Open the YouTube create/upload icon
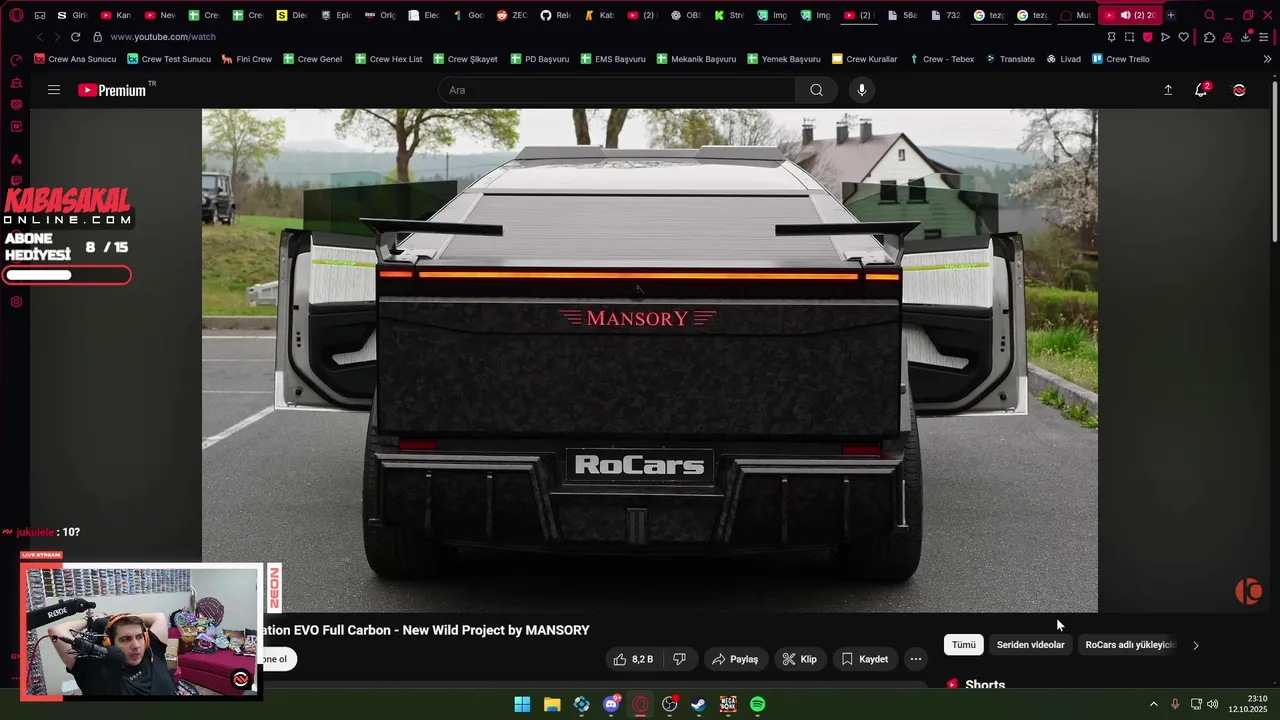The width and height of the screenshot is (1280, 720). [x=1167, y=90]
